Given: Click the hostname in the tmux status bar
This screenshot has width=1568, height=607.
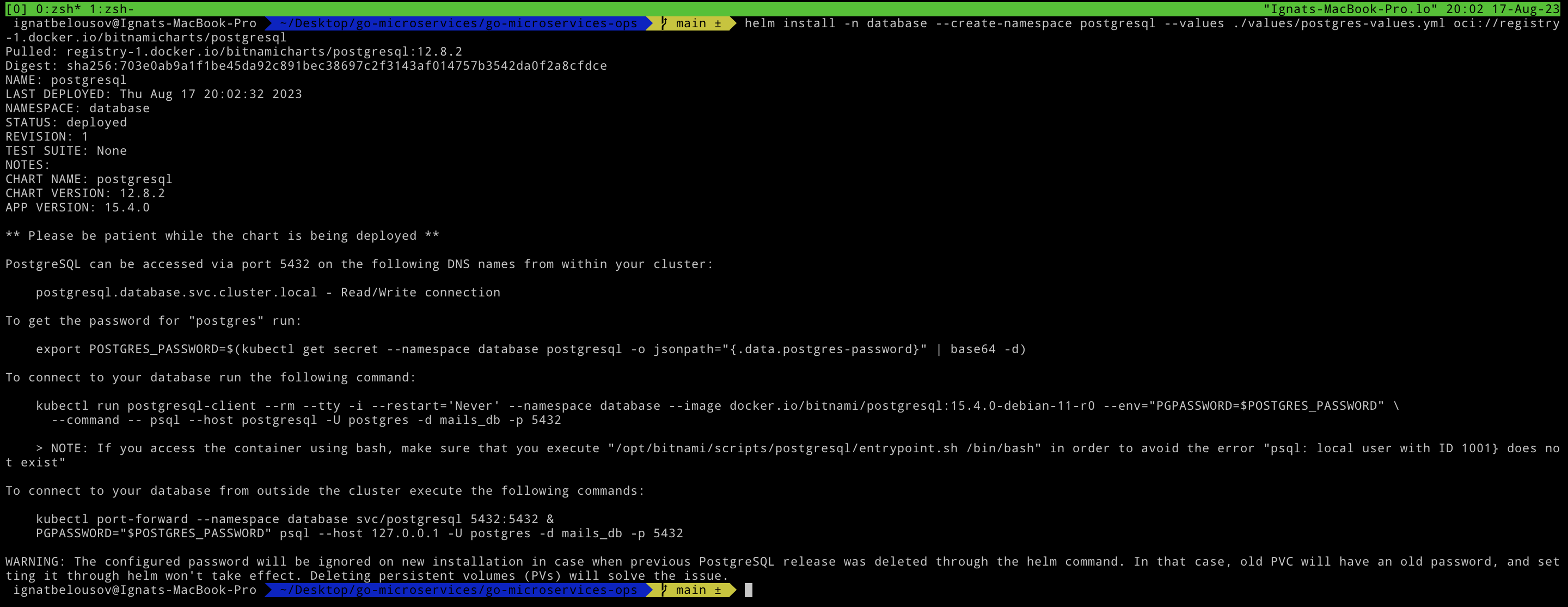Looking at the screenshot, I should click(x=1350, y=9).
